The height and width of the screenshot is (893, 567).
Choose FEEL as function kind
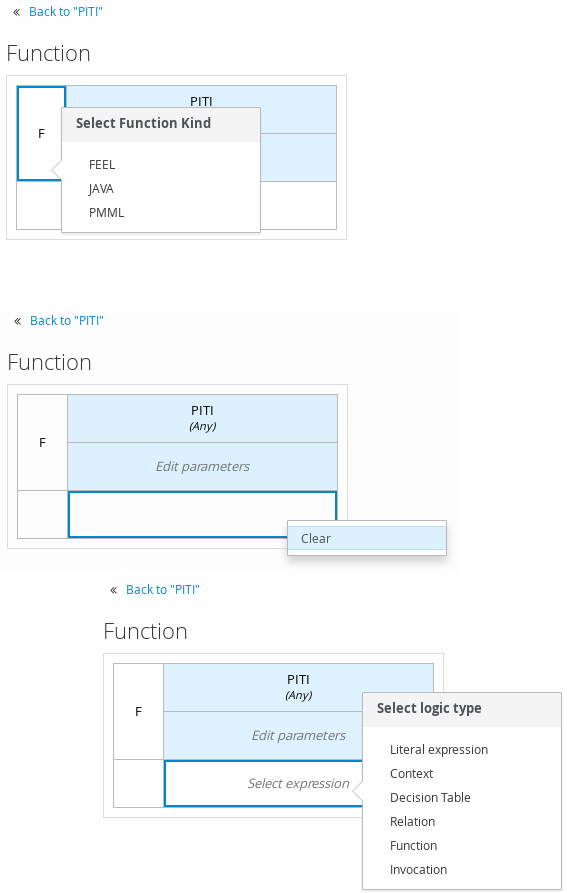pyautogui.click(x=102, y=165)
